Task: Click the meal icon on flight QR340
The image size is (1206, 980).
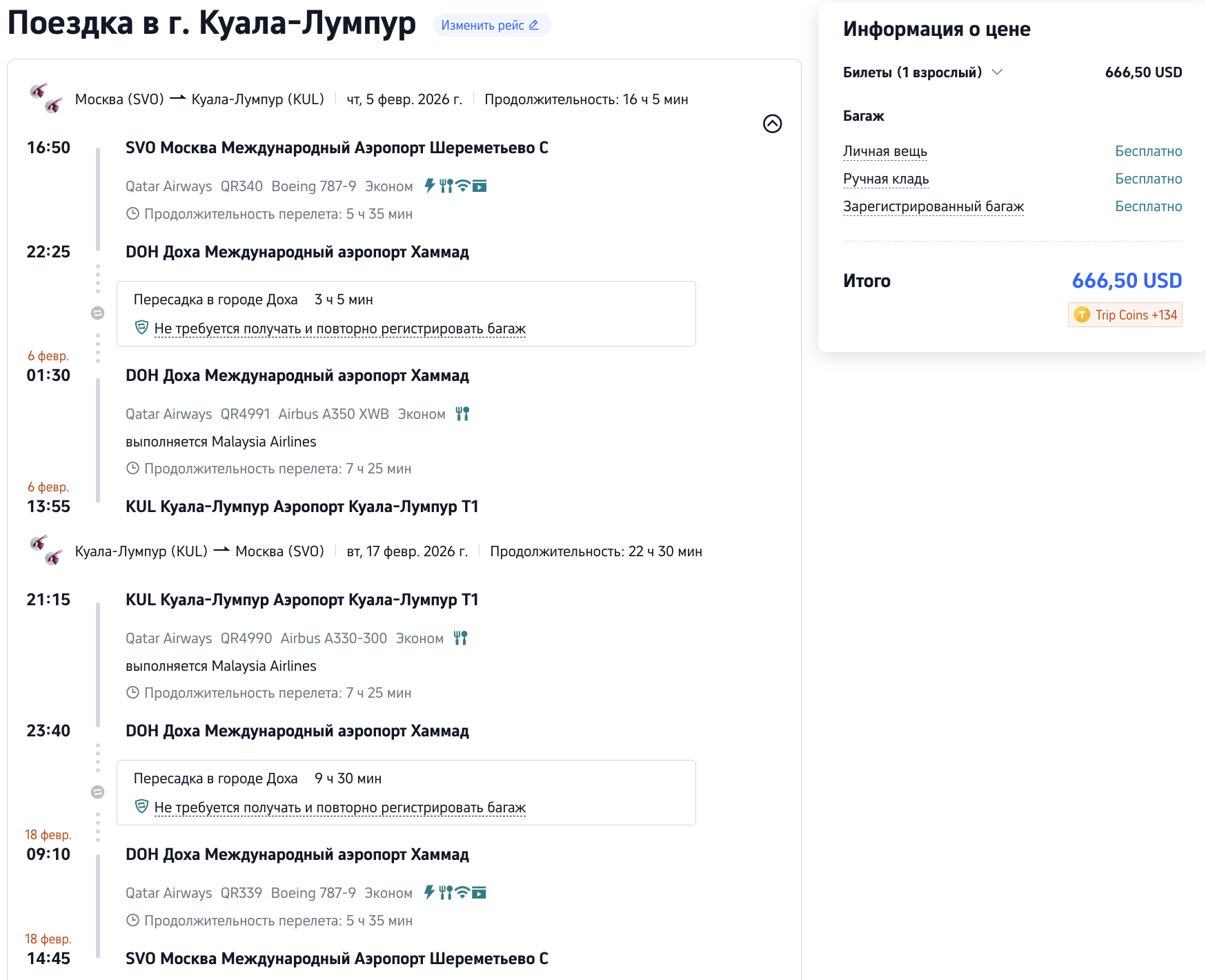Action: 446,186
